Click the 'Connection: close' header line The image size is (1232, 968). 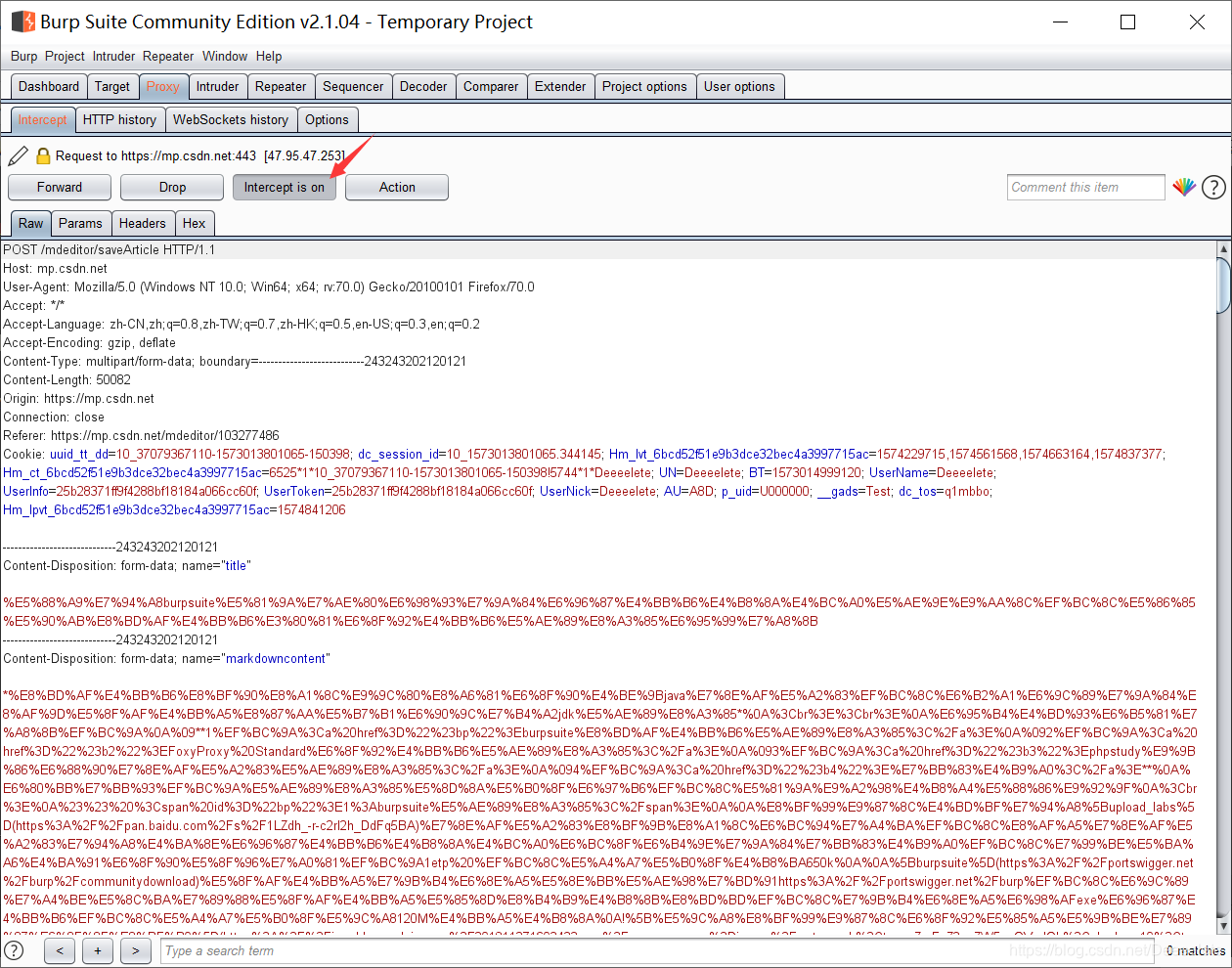[54, 417]
